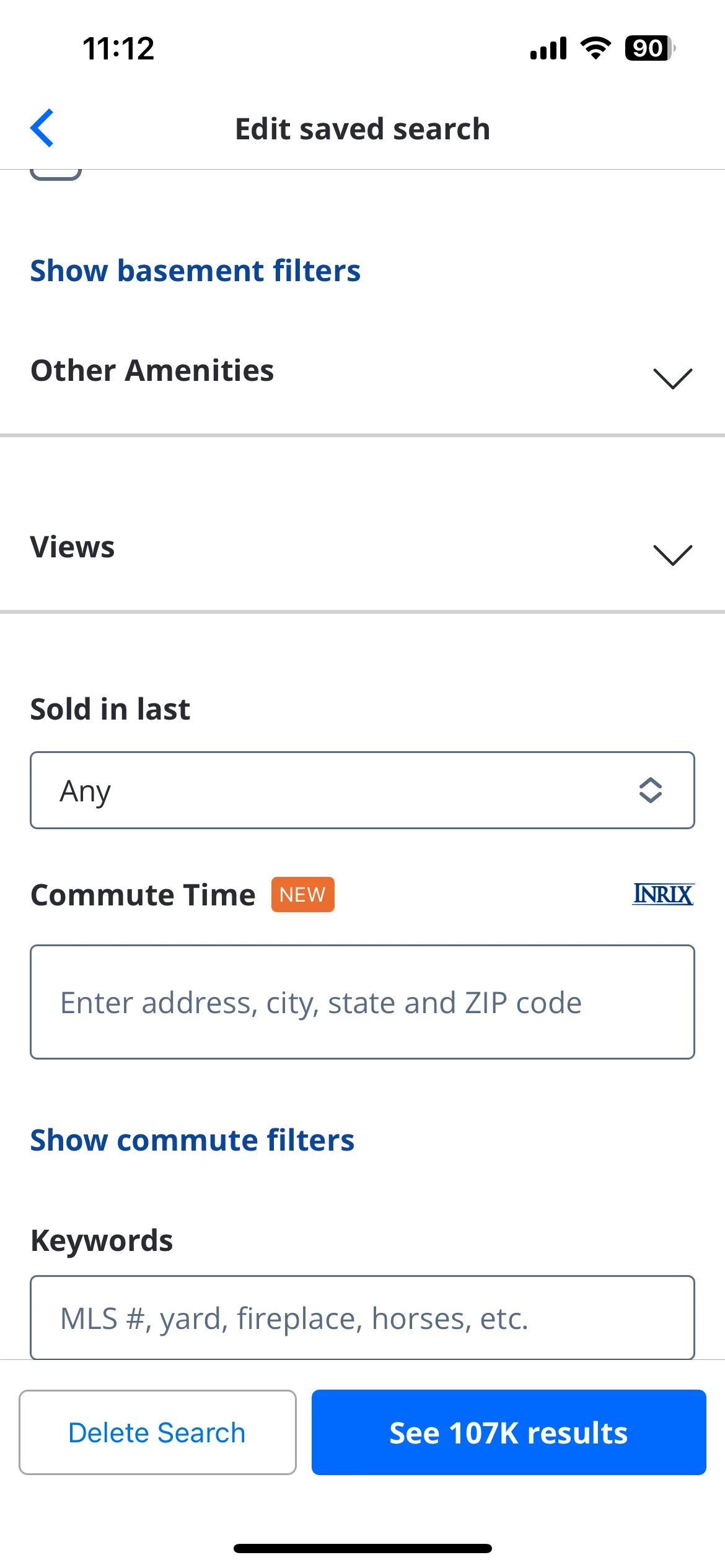Image resolution: width=725 pixels, height=1568 pixels.
Task: Tap the Views section heading
Action: pos(72,547)
